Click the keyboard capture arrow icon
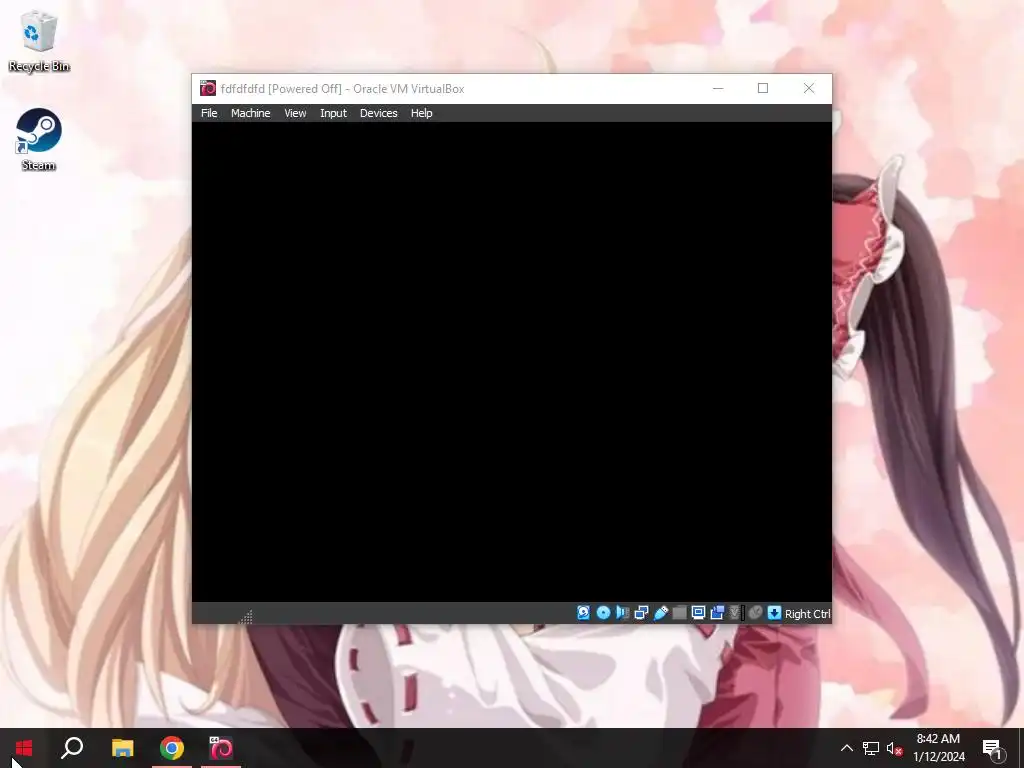 click(774, 613)
